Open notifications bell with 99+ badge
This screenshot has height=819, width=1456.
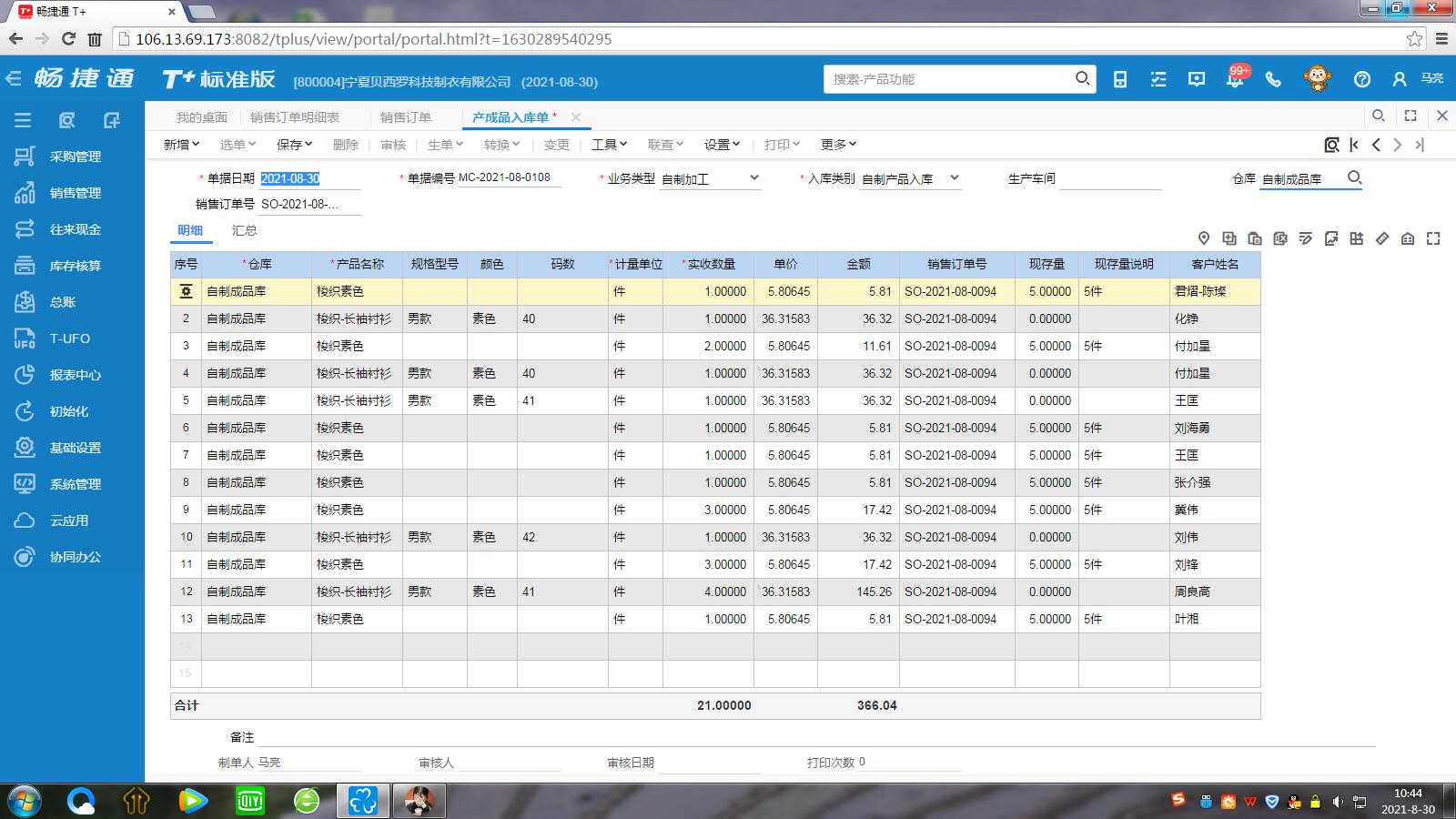coord(1235,79)
